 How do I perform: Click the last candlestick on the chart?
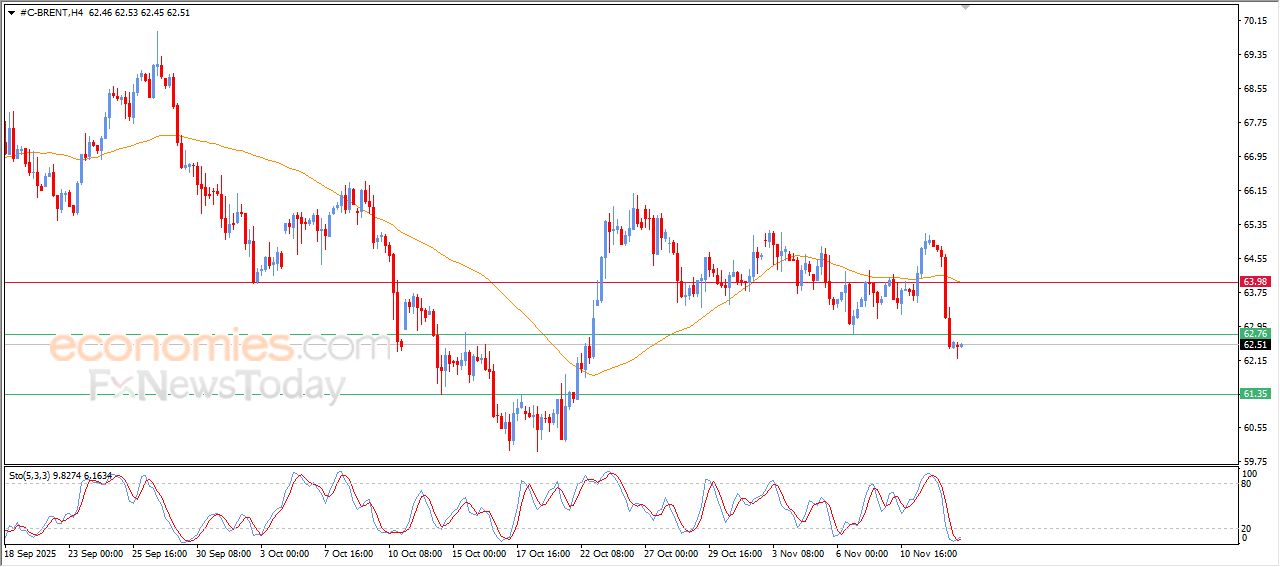coord(961,345)
